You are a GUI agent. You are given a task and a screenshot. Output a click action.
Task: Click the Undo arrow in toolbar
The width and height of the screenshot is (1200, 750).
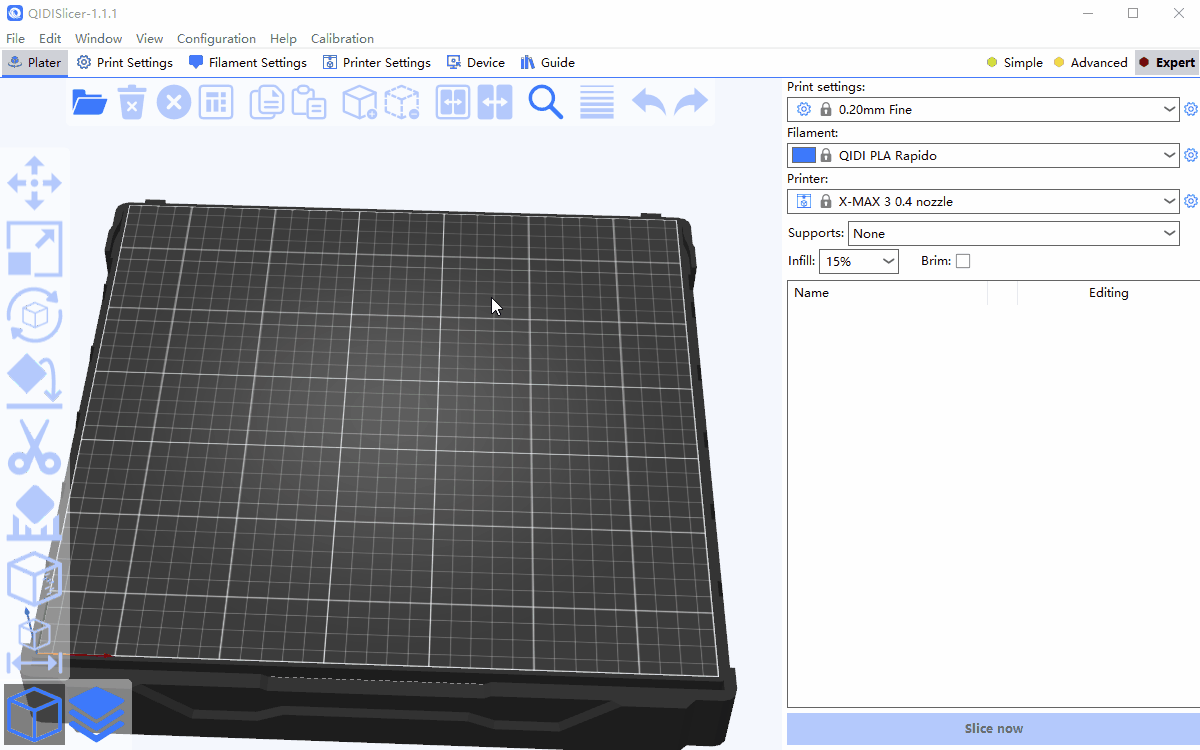click(x=649, y=102)
